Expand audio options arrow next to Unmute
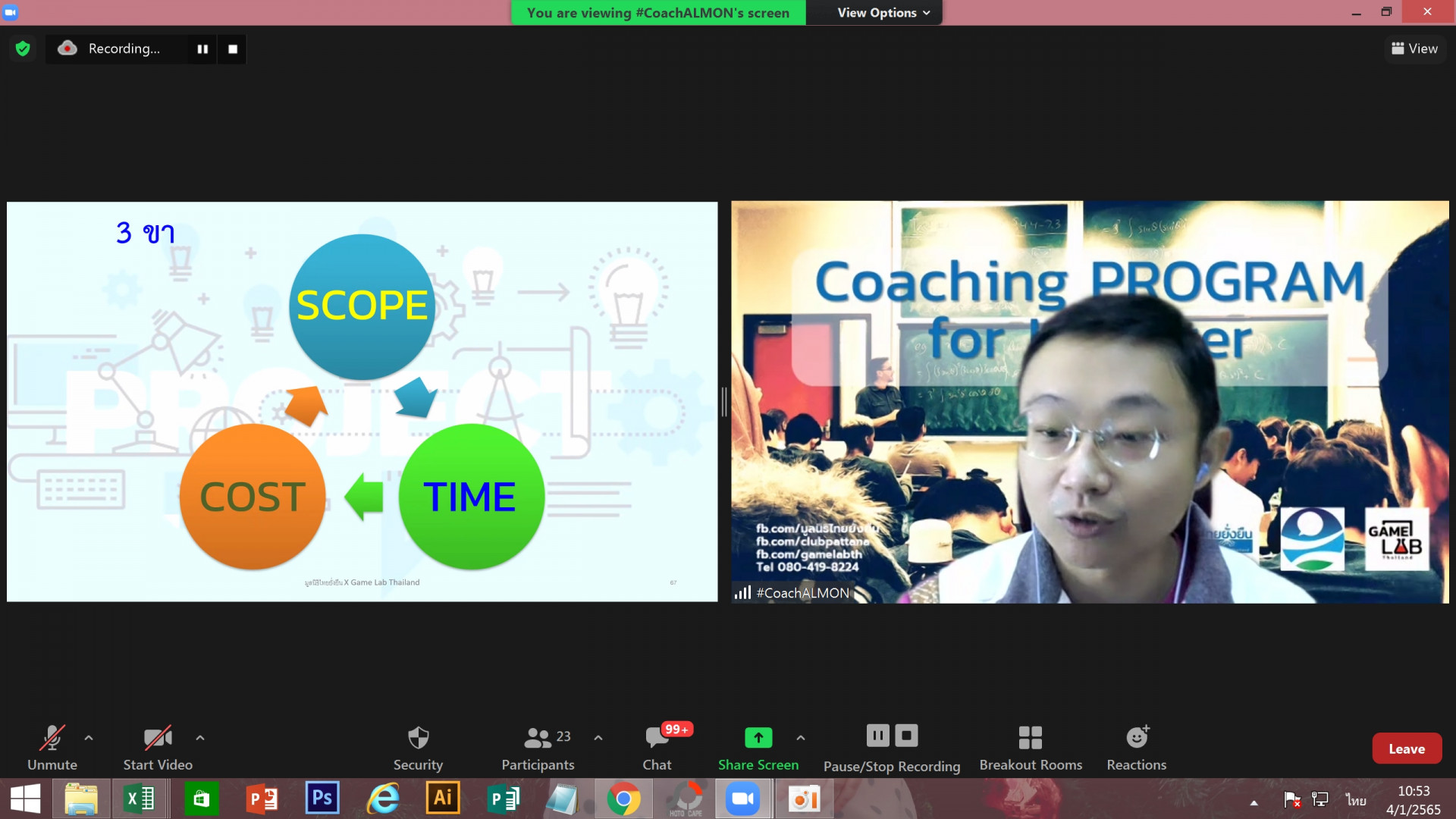This screenshot has height=819, width=1456. 89,737
